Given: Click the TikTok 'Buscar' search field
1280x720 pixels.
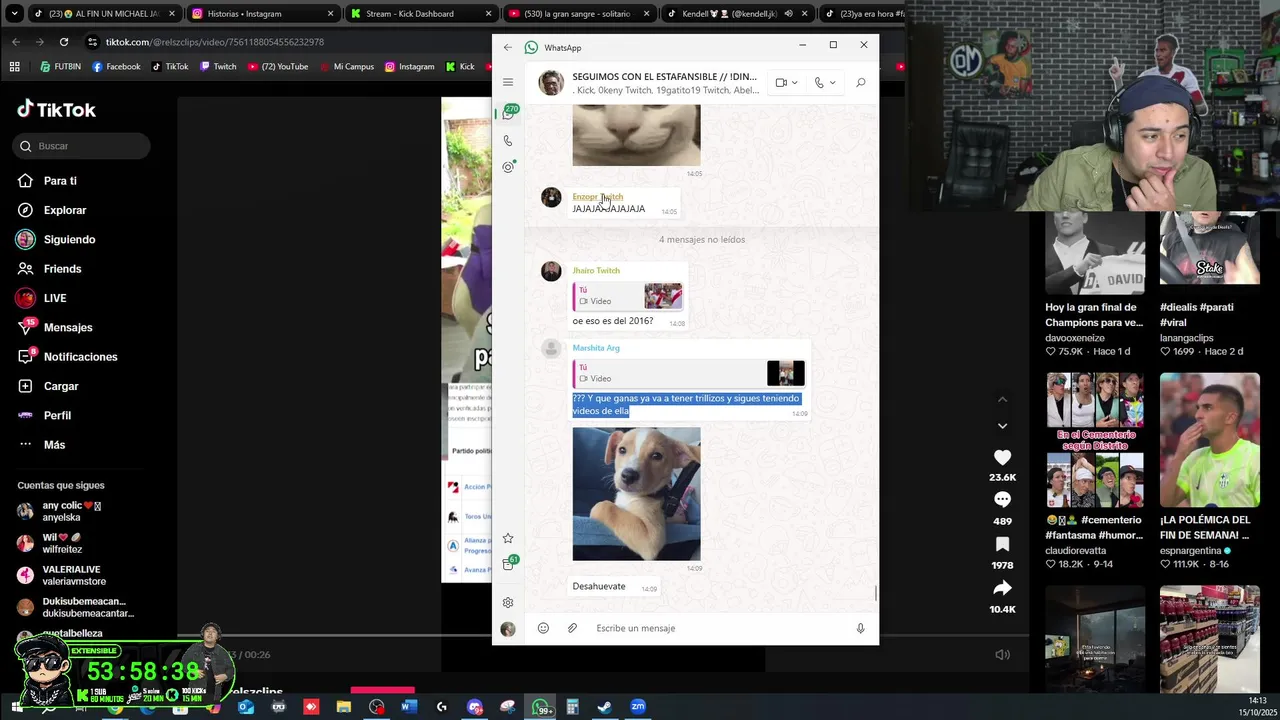Looking at the screenshot, I should (x=82, y=146).
